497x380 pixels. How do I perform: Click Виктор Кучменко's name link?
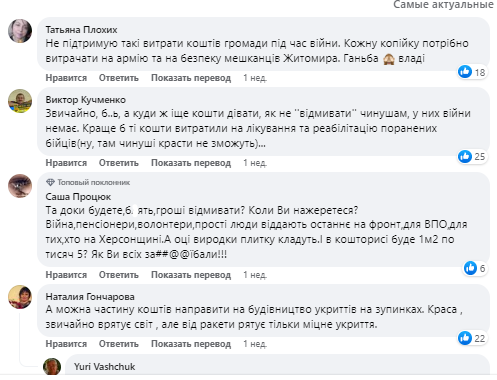(86, 100)
